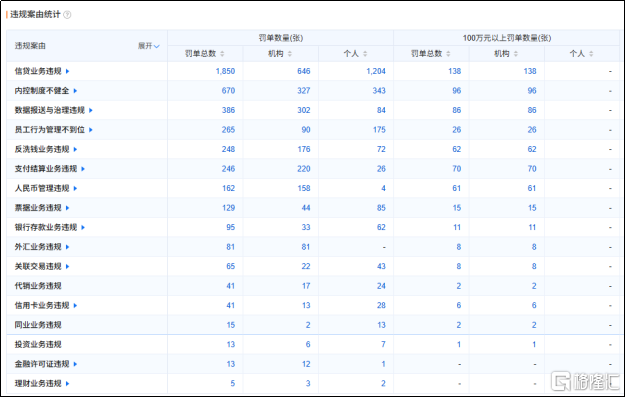Expand the 内控制度不健全 row

(x=75, y=91)
